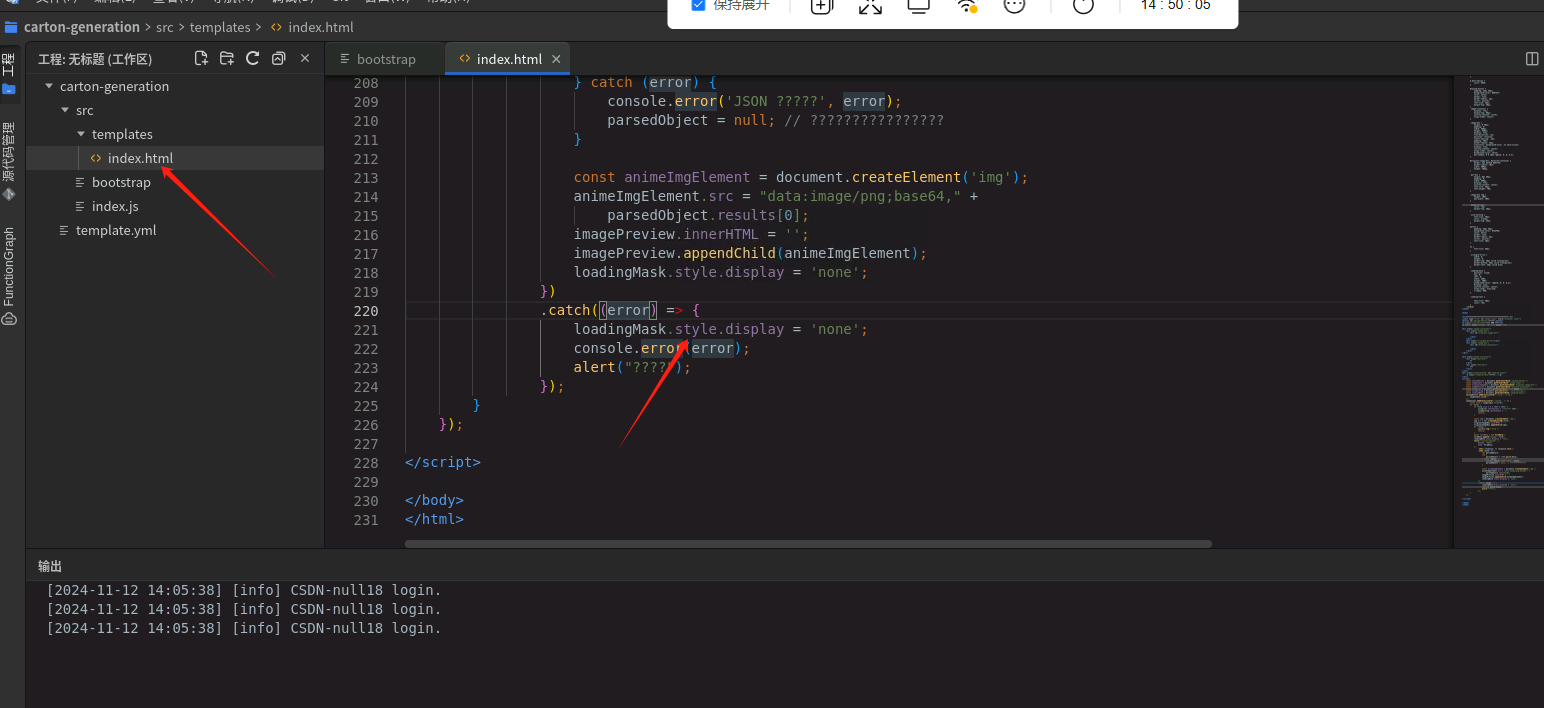
Task: Close the project explorer panel
Action: pos(305,59)
